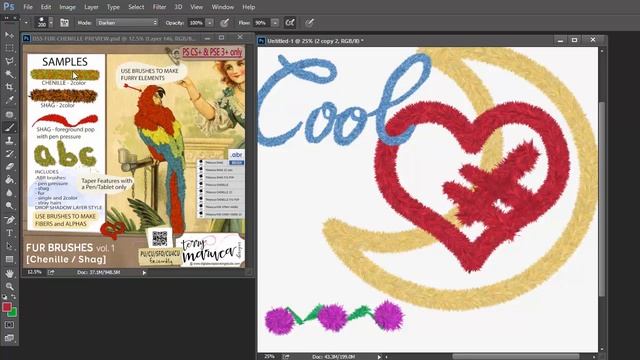This screenshot has height=360, width=640.
Task: Change the screen mode
Action: 9,338
